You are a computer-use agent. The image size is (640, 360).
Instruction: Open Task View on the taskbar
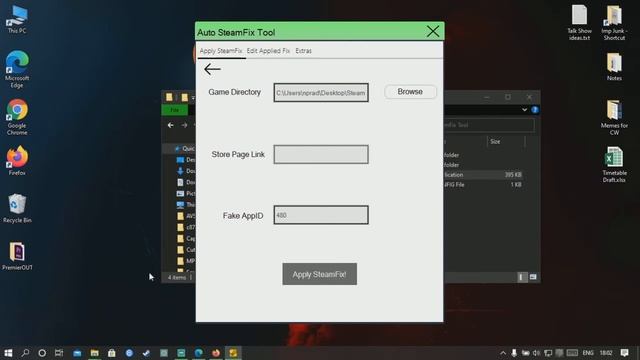tap(59, 353)
